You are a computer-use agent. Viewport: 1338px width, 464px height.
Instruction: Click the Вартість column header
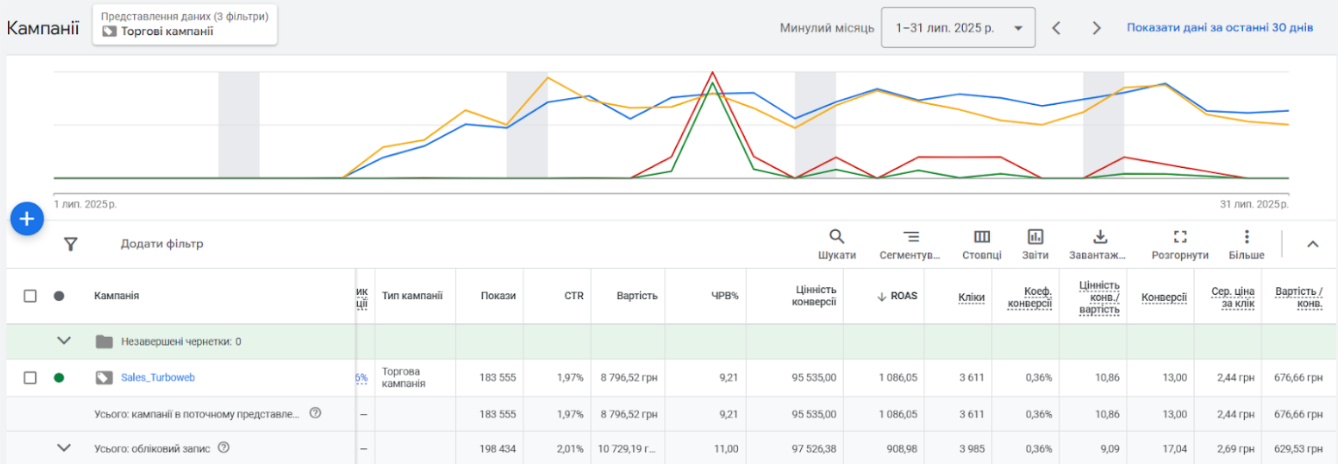tap(637, 296)
